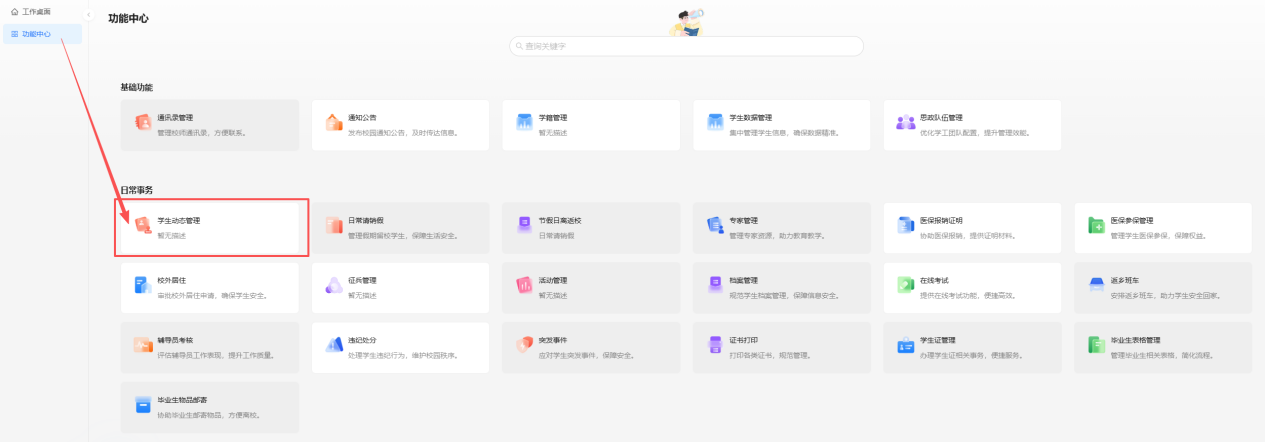
Task: Open the 通知公告 house icon
Action: (333, 123)
